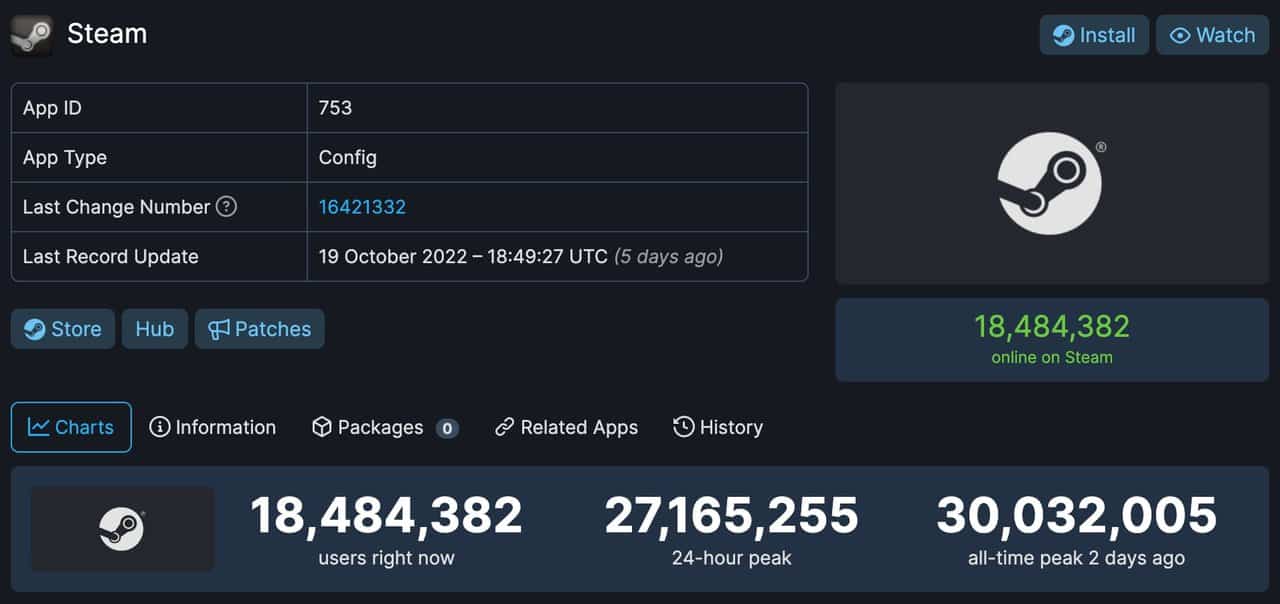Click the Steam app icon beside the title
The height and width of the screenshot is (604, 1280).
point(31,35)
